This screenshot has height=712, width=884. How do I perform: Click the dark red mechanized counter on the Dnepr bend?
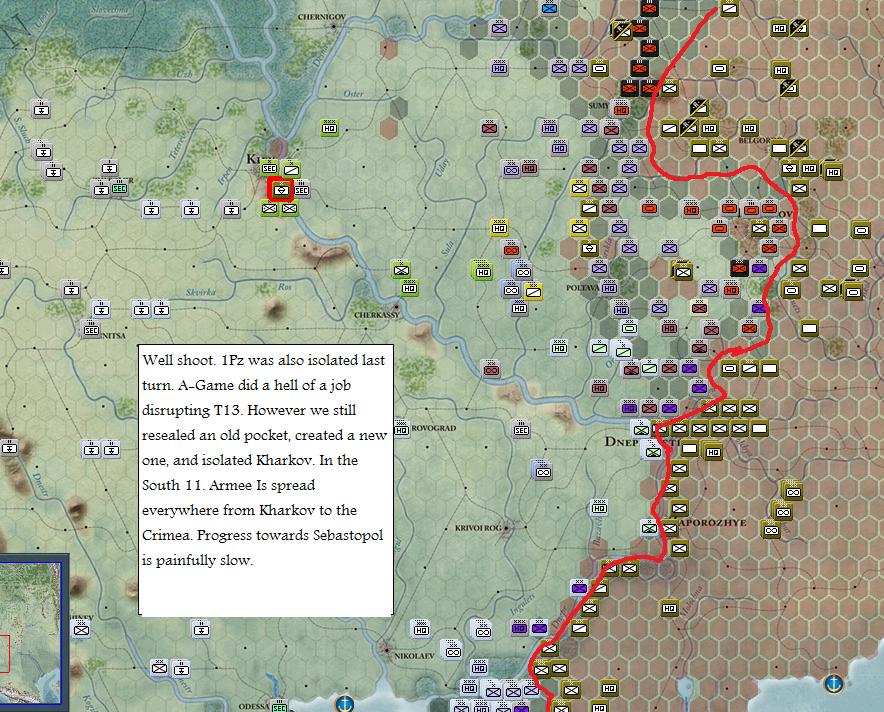coord(491,370)
